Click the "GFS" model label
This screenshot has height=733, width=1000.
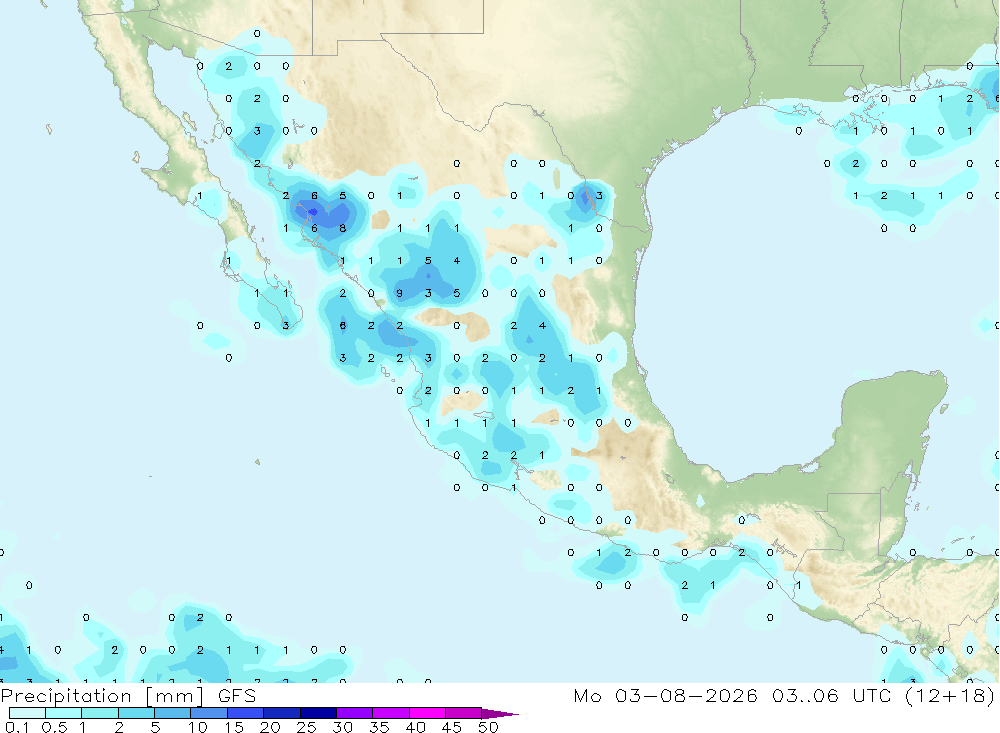[x=237, y=696]
